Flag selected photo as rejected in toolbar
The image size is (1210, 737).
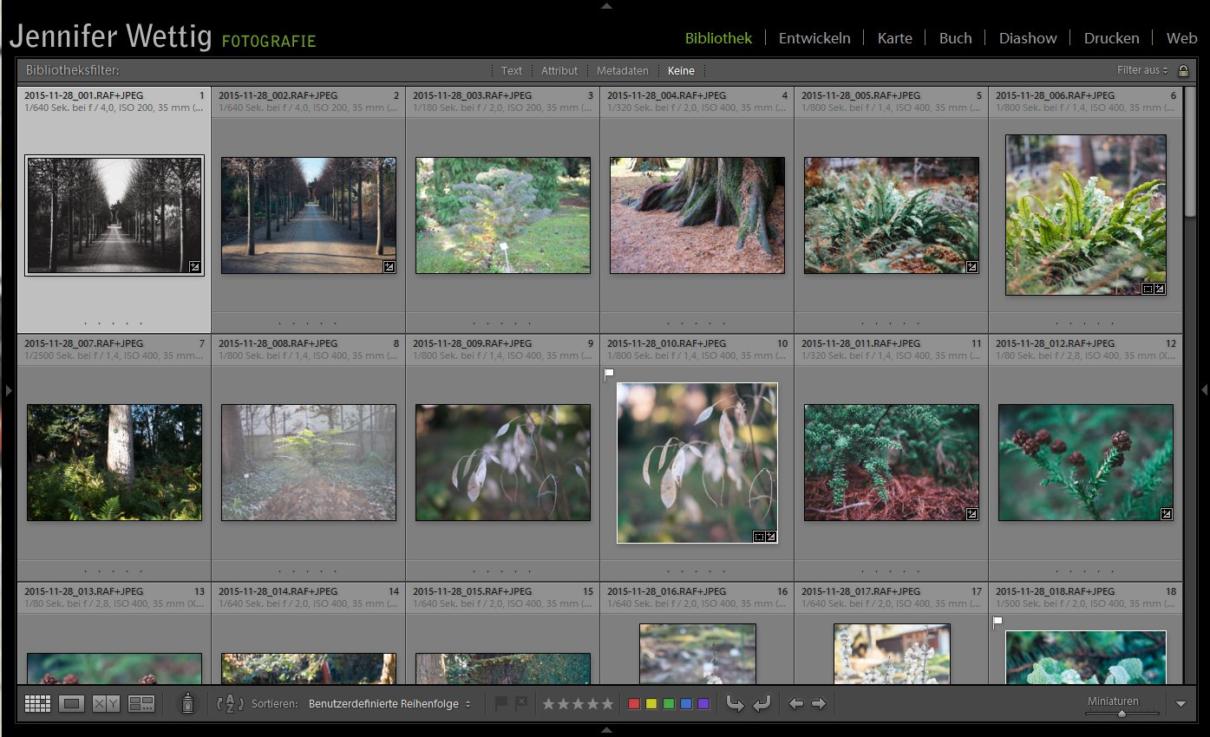(521, 704)
